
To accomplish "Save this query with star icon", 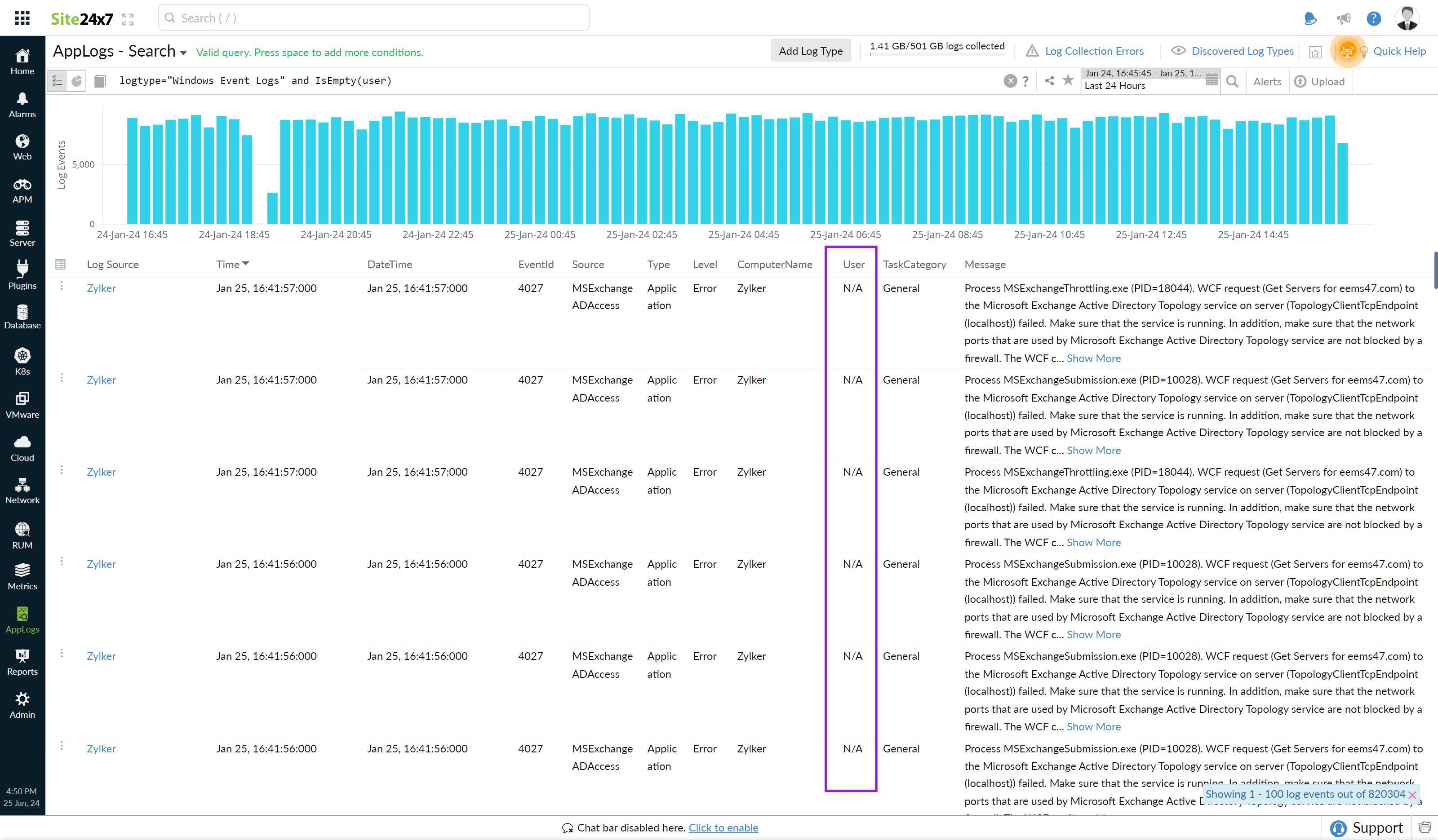I will pos(1068,80).
